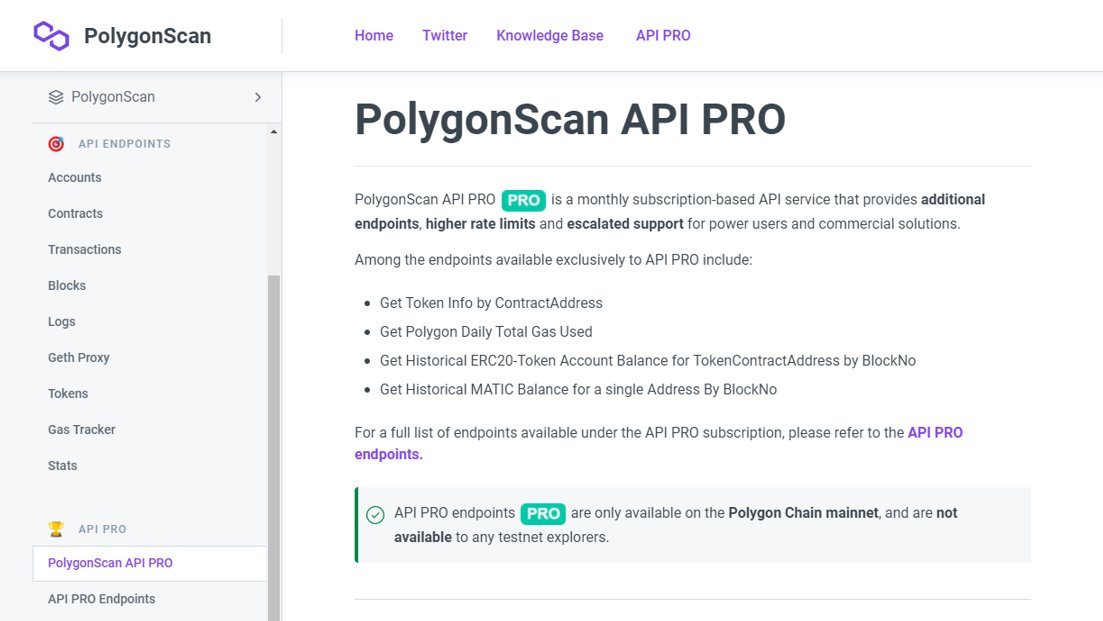Click the PRO badge in the mainnet notice

(x=543, y=513)
